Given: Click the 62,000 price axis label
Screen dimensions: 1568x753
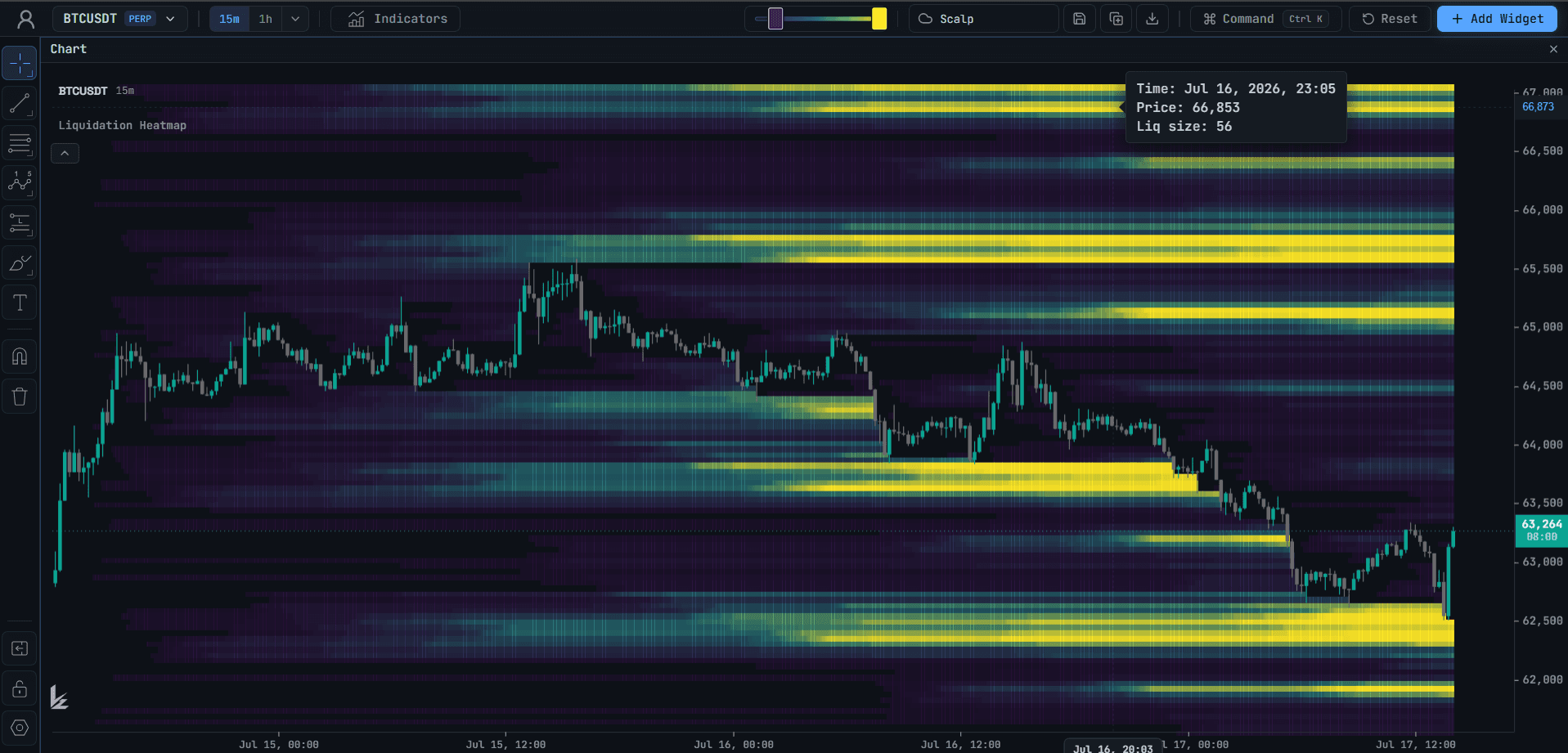Looking at the screenshot, I should pyautogui.click(x=1542, y=679).
